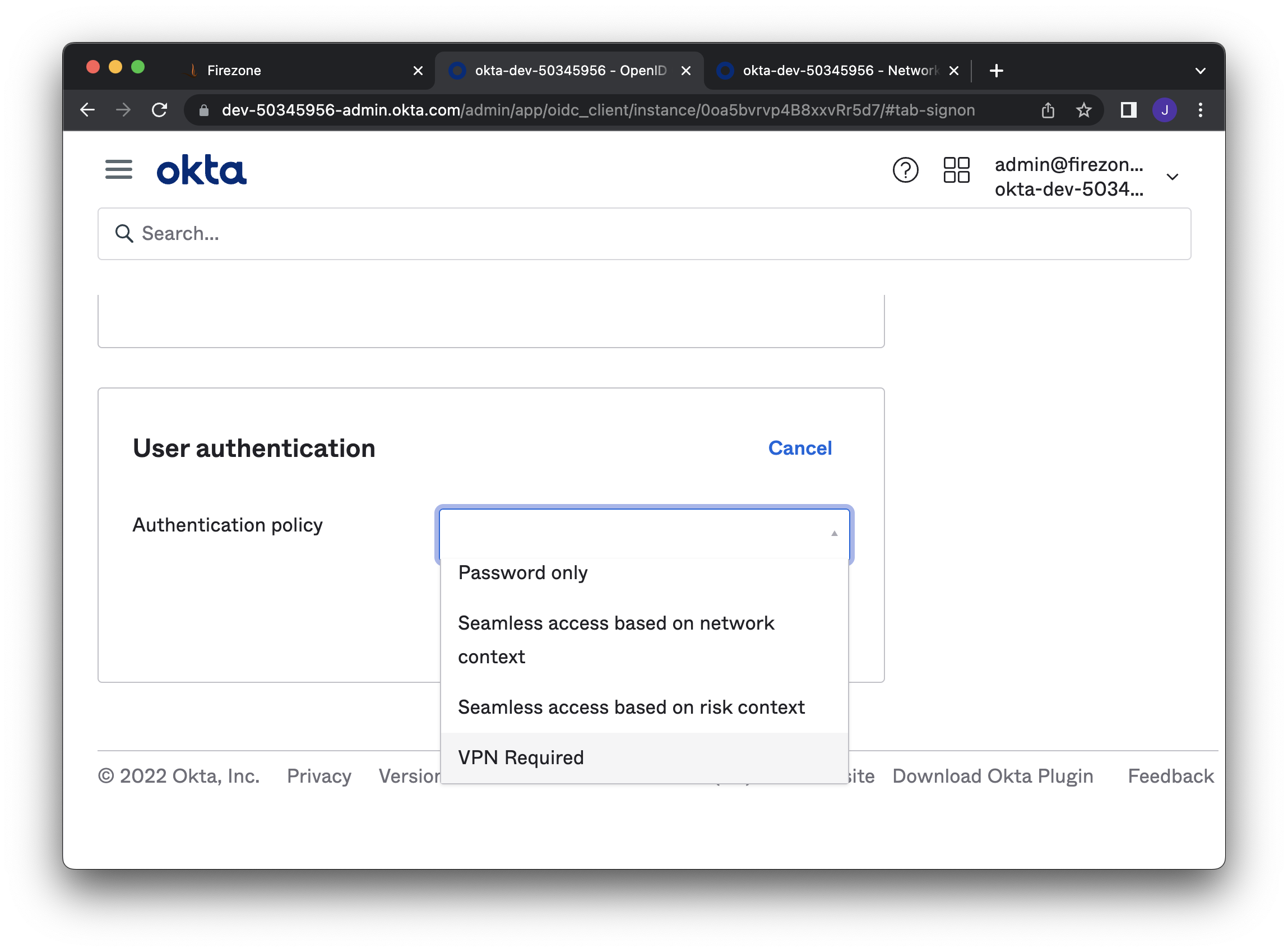Open Download Okta Plugin link
This screenshot has height=952, width=1288.
tap(993, 777)
